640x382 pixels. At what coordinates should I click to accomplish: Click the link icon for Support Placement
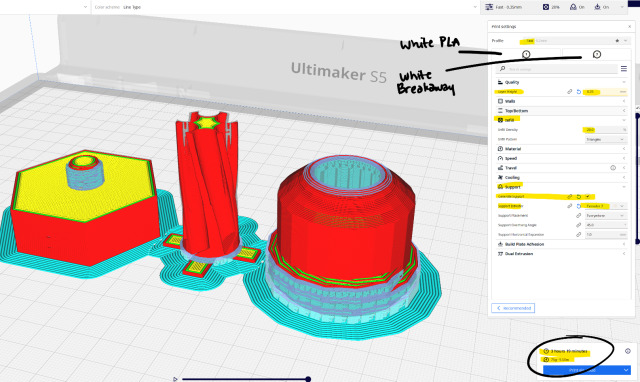pos(578,215)
